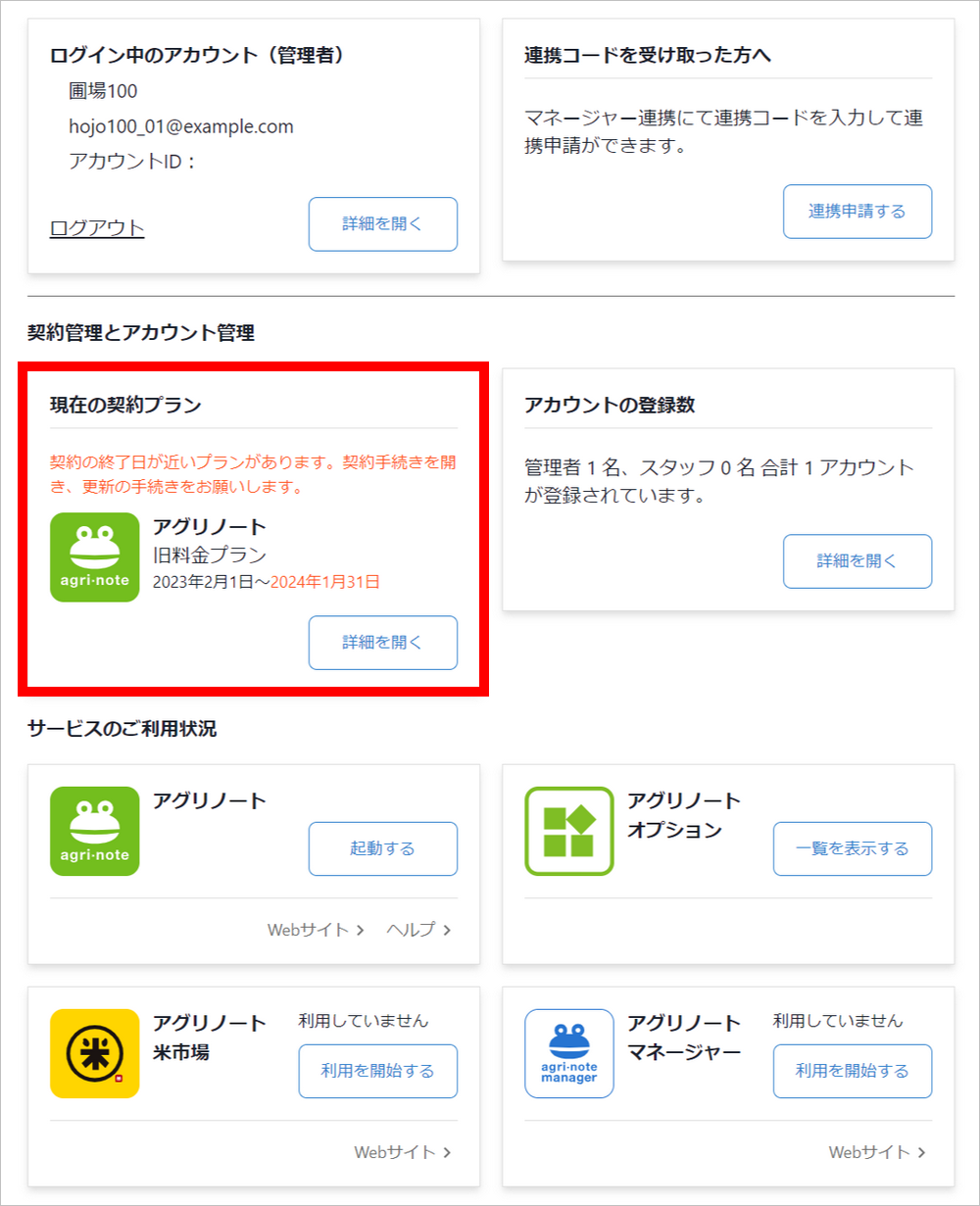Click the 旧料金プラン plan name
The image size is (980, 1206).
click(x=210, y=555)
